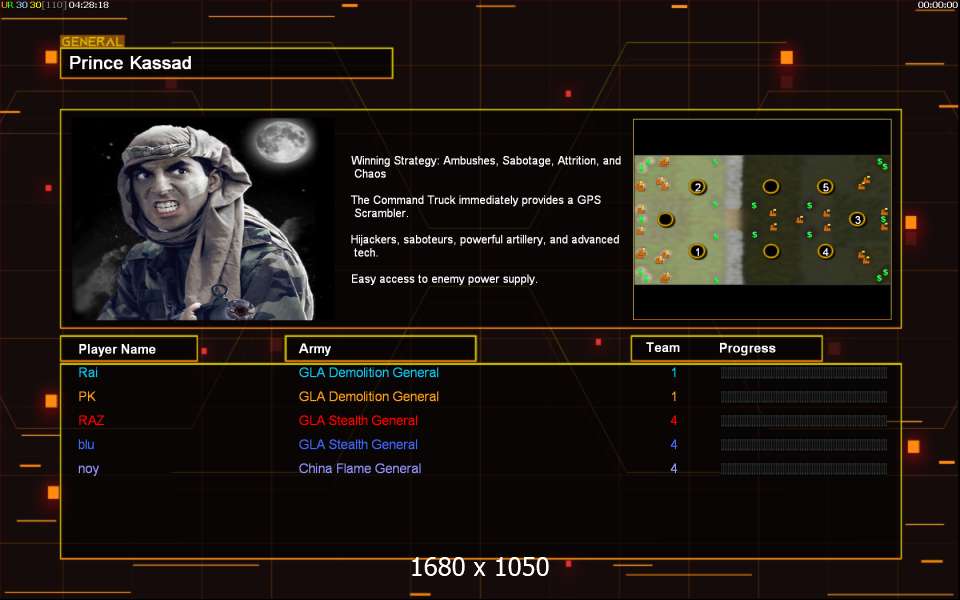This screenshot has width=960, height=600.
Task: Click blu's GLA Stealth General army
Action: coord(358,445)
